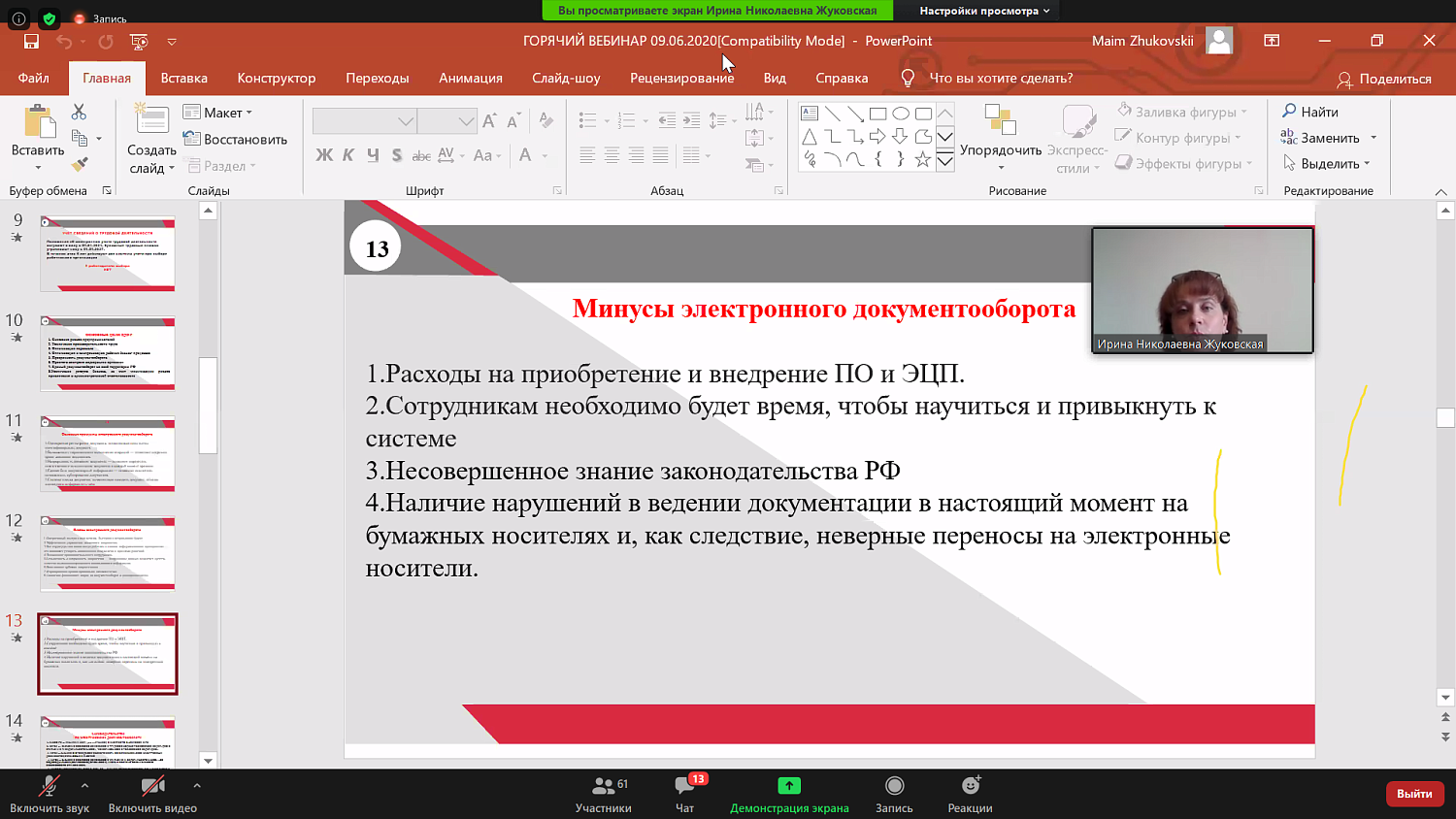Open the Шрифт dialog launcher
This screenshot has width=1456, height=819.
(x=557, y=191)
